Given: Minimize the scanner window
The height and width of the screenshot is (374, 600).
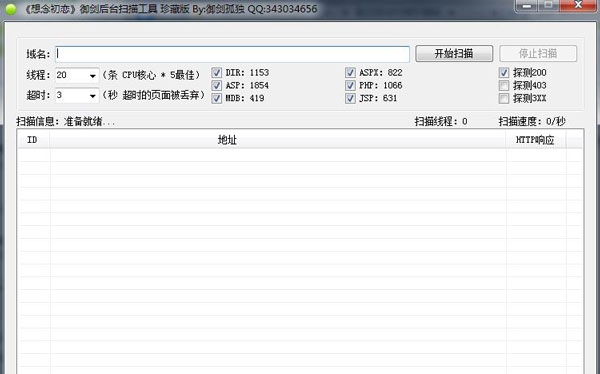Looking at the screenshot, I should [x=527, y=5].
